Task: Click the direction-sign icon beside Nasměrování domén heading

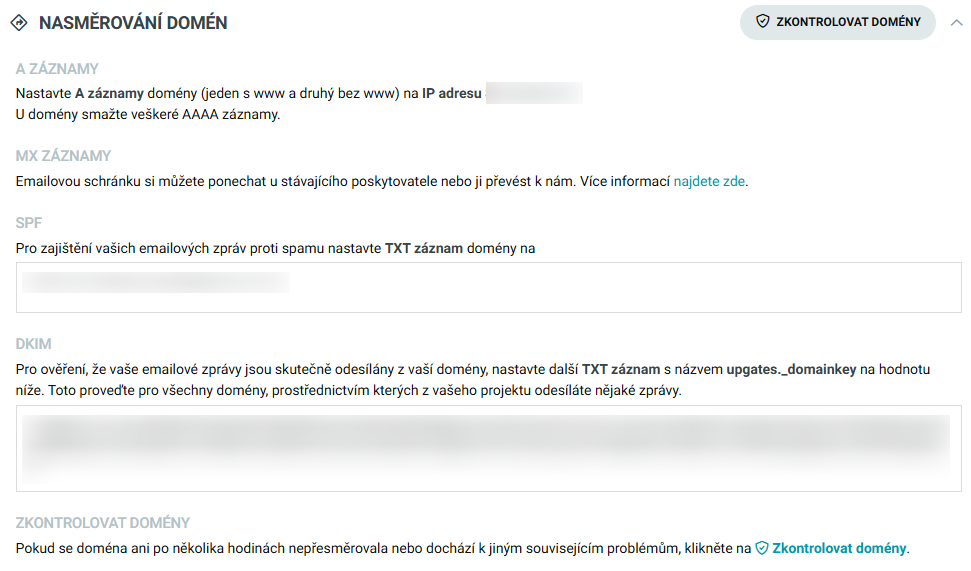Action: click(19, 23)
